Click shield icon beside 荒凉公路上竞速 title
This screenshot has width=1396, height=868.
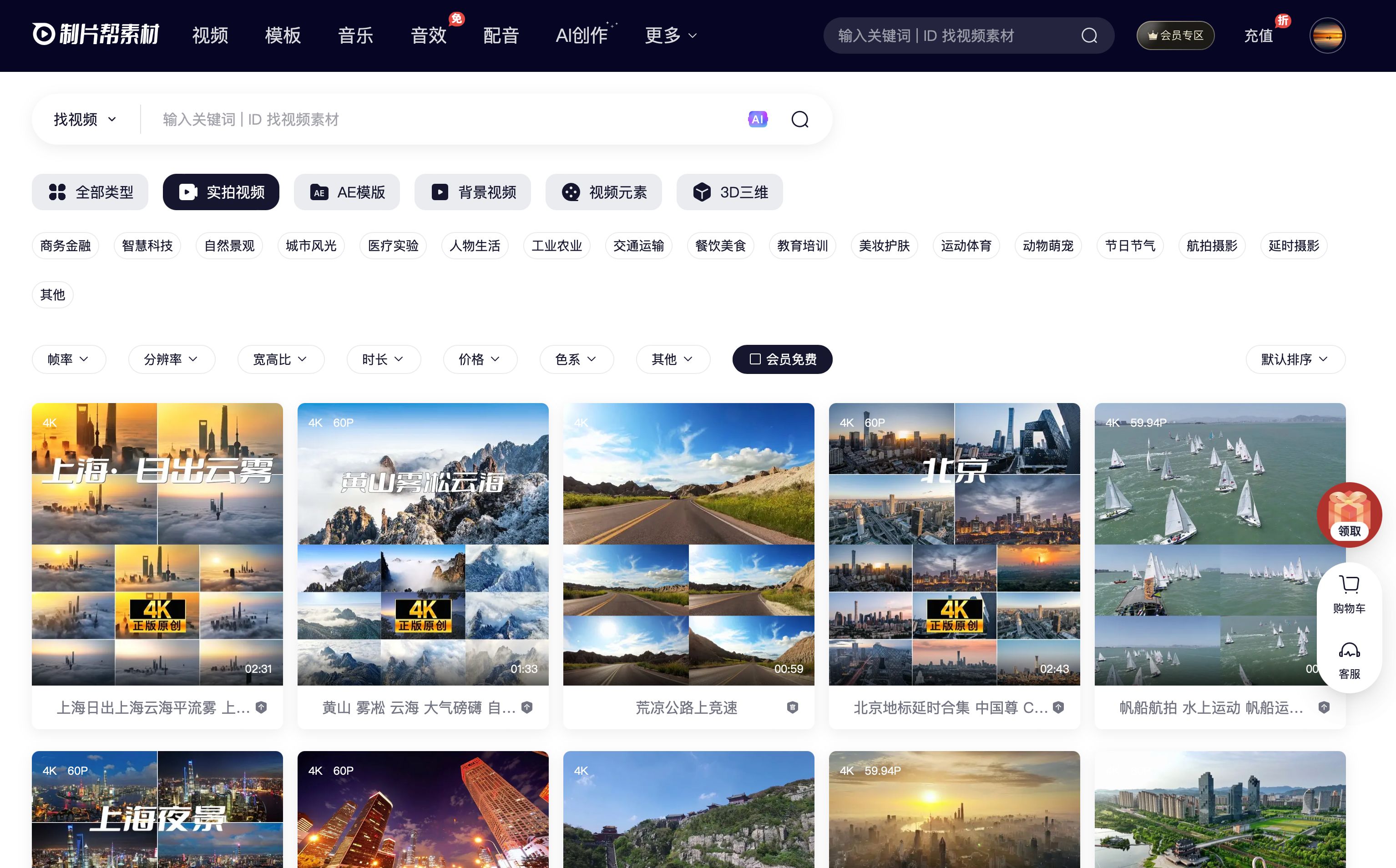click(792, 707)
